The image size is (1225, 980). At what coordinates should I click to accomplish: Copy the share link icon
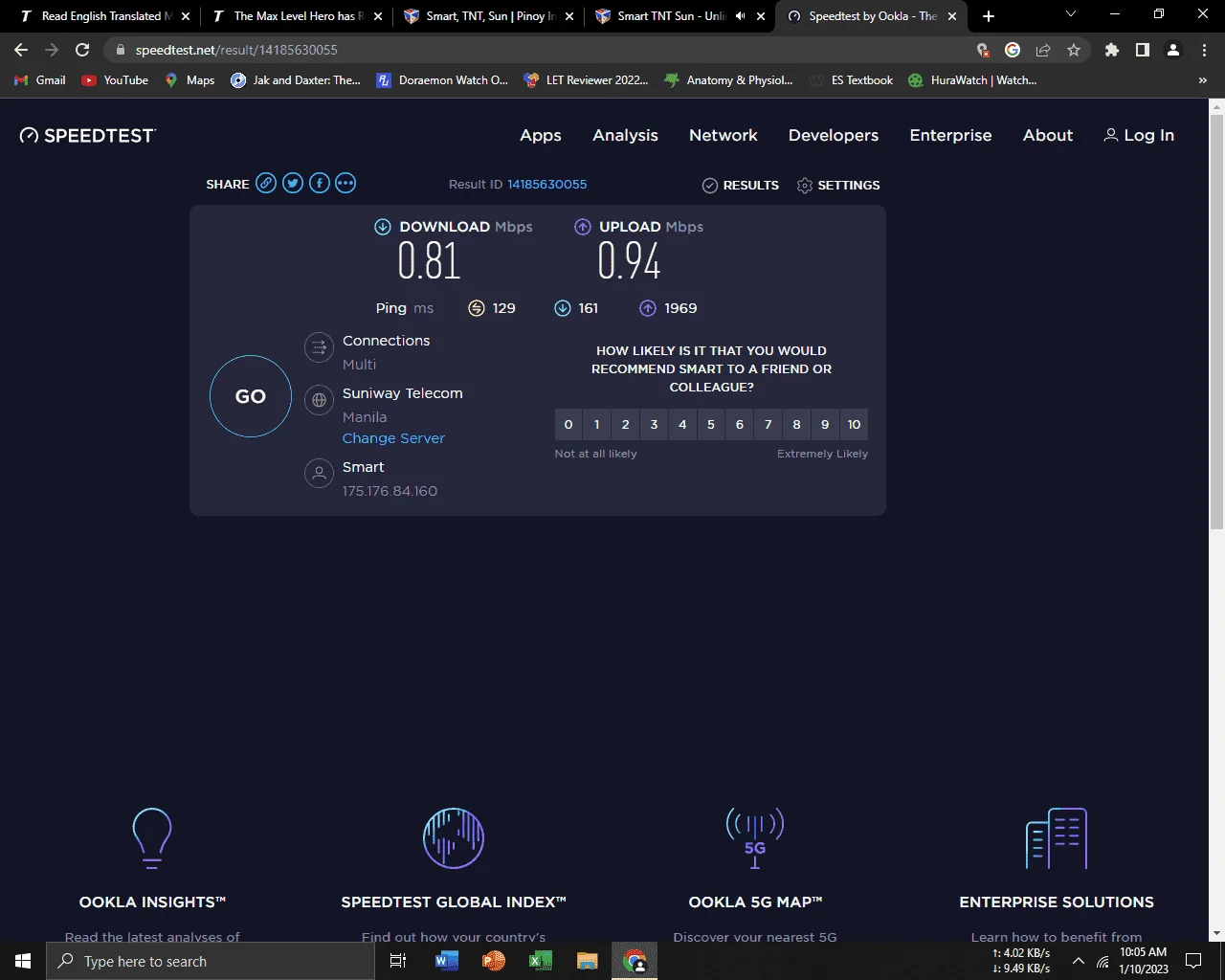pyautogui.click(x=266, y=184)
